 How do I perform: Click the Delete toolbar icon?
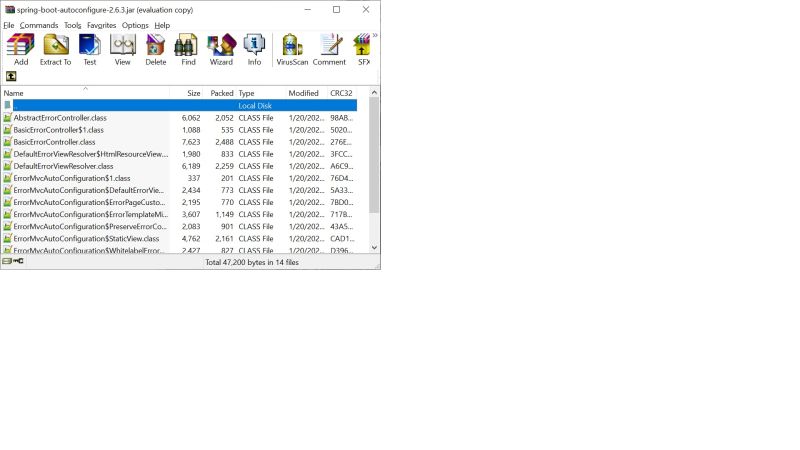[156, 49]
